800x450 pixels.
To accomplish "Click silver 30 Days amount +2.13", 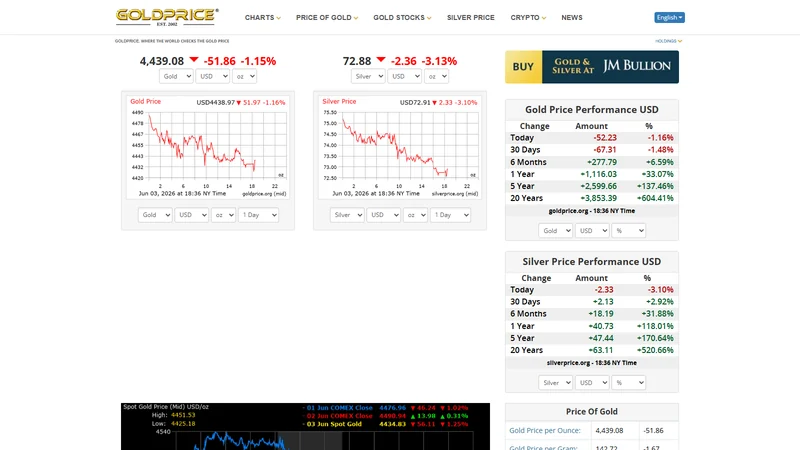I will click(604, 302).
